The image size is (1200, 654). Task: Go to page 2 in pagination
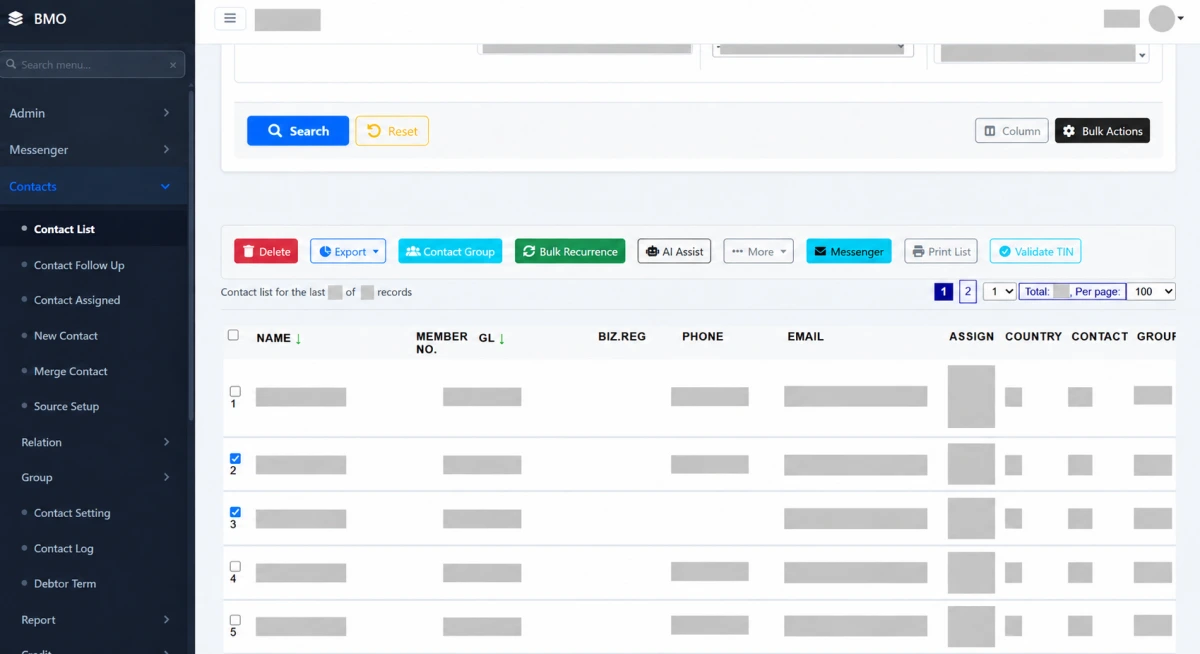coord(967,292)
